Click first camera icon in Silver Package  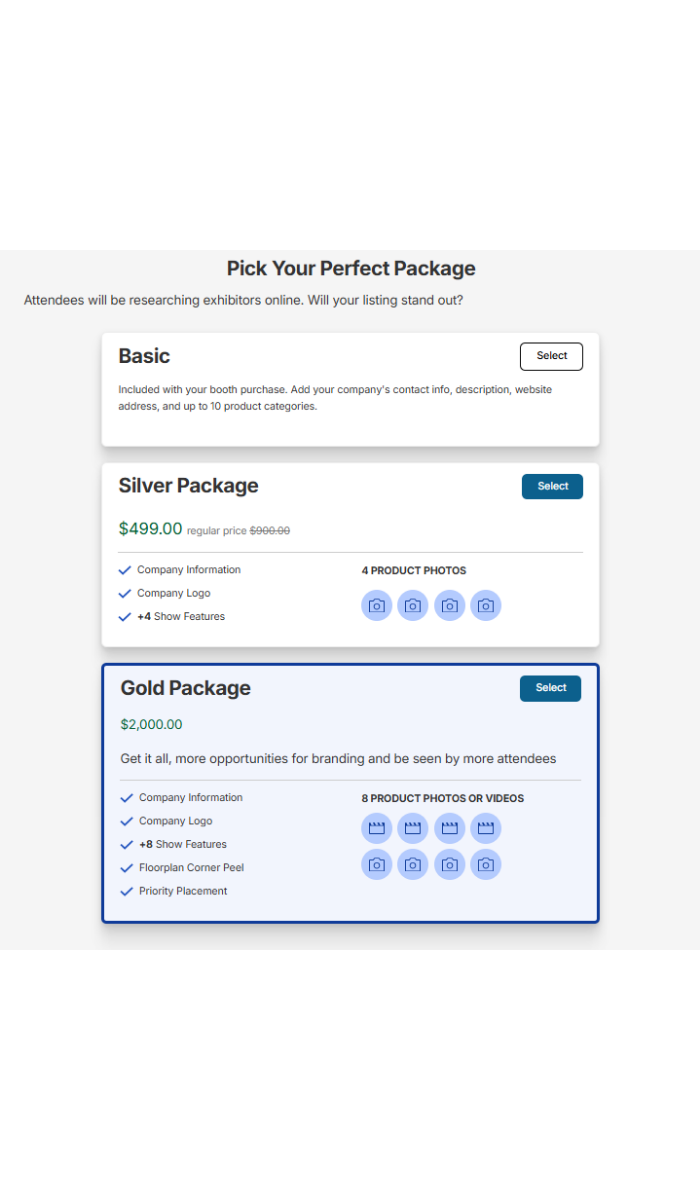(x=377, y=605)
